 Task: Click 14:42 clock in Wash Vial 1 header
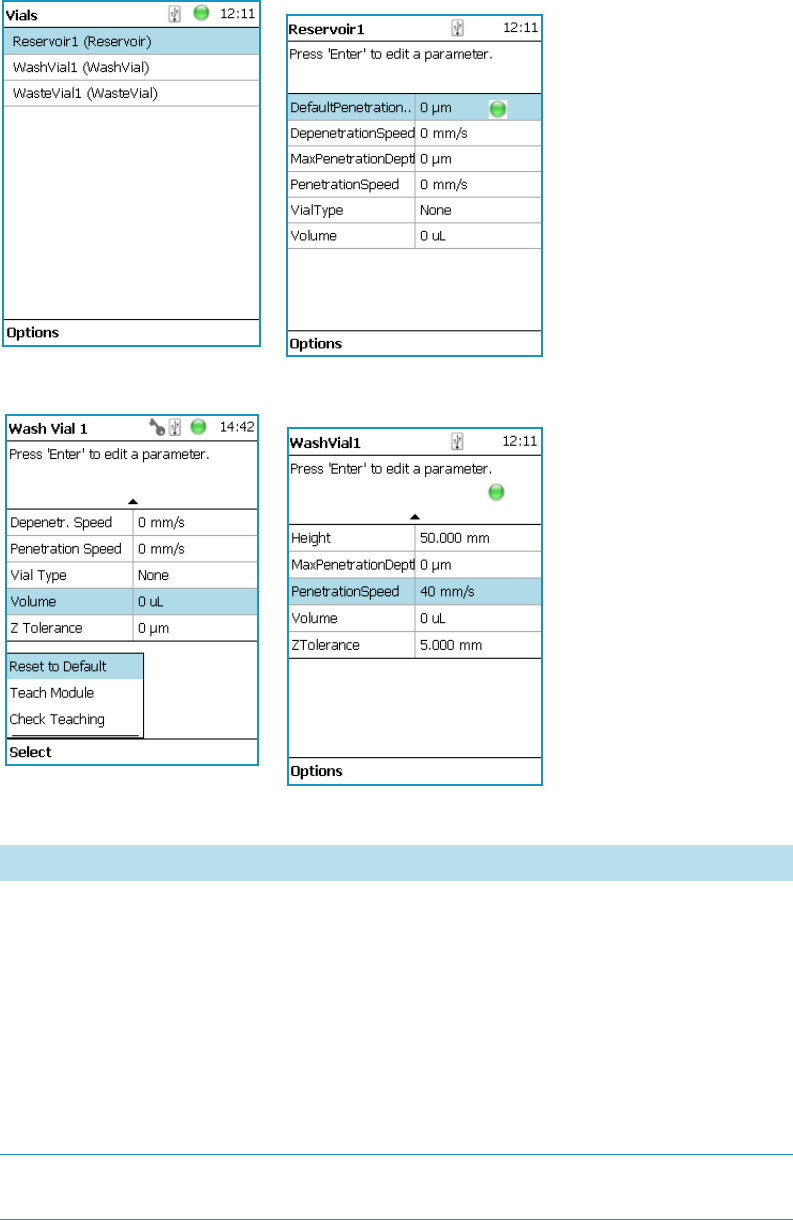pos(236,427)
